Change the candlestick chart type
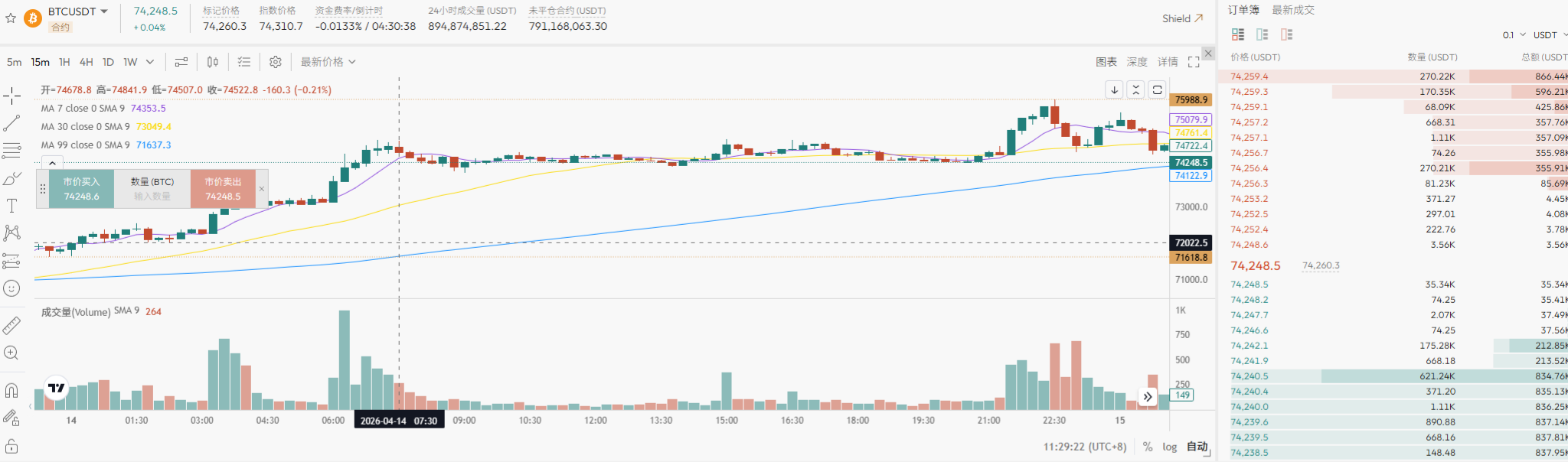1568x462 pixels. 213,62
